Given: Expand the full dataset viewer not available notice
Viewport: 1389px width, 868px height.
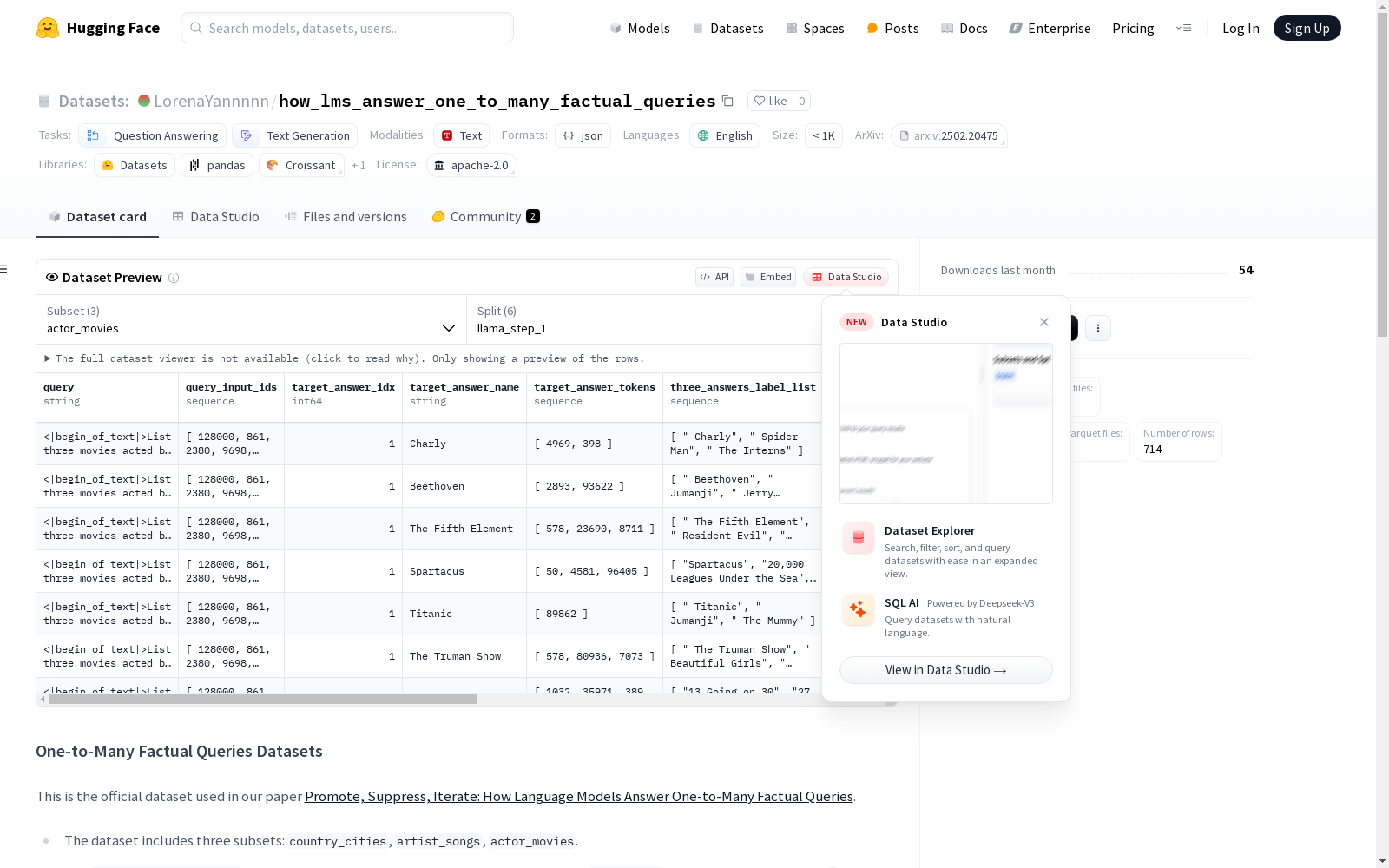Looking at the screenshot, I should click(345, 358).
